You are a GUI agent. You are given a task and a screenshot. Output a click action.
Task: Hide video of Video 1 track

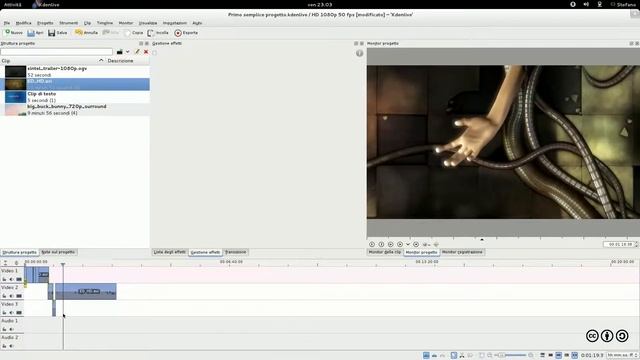tap(19, 279)
